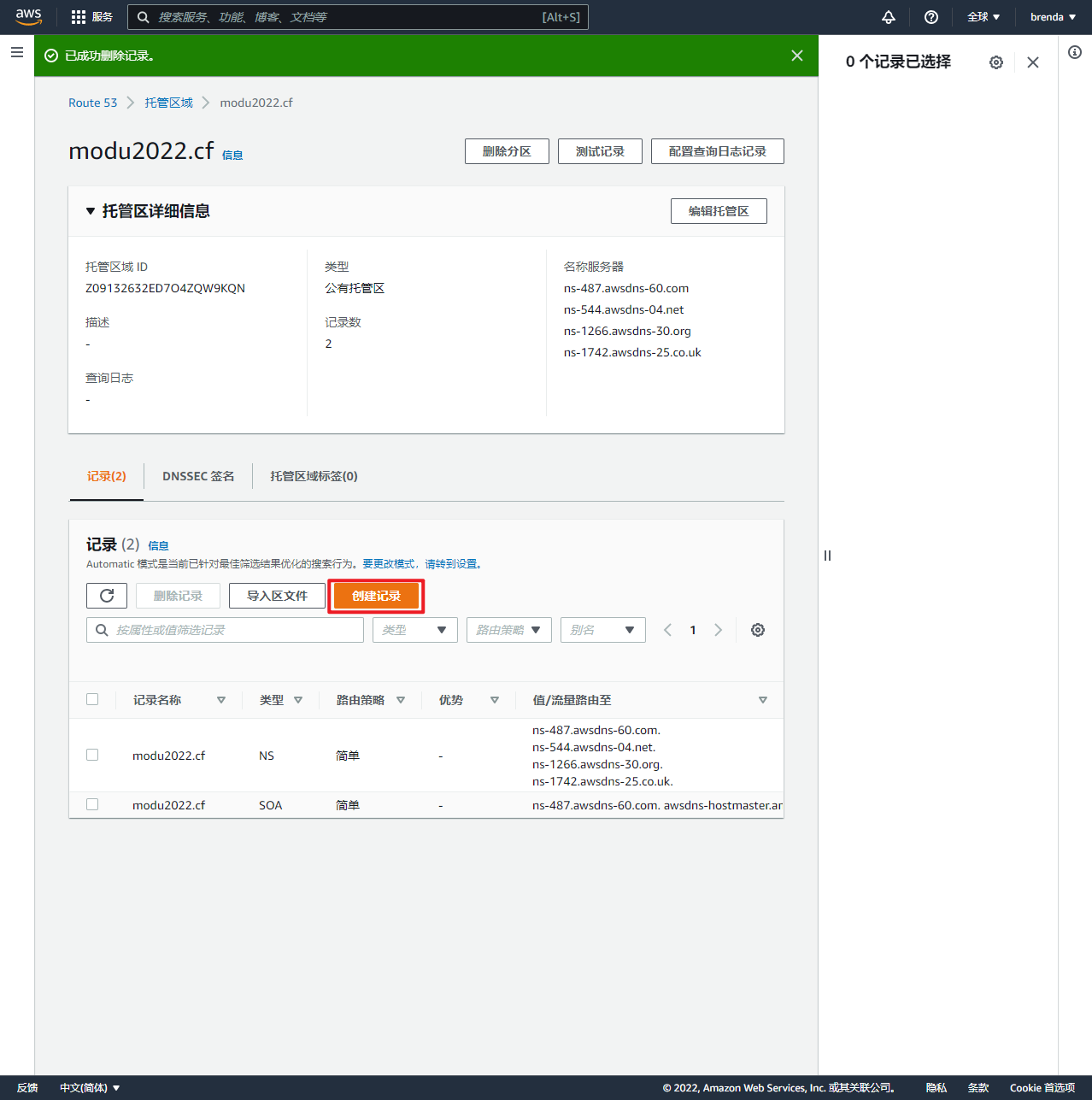Click the feedback link in footer
This screenshot has width=1092, height=1100.
(x=27, y=1088)
